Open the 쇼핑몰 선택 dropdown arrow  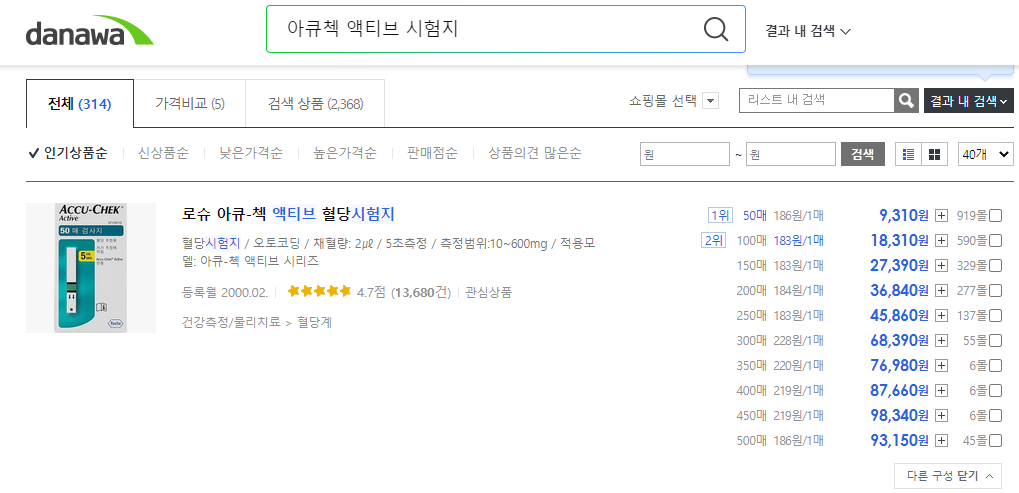pos(710,101)
